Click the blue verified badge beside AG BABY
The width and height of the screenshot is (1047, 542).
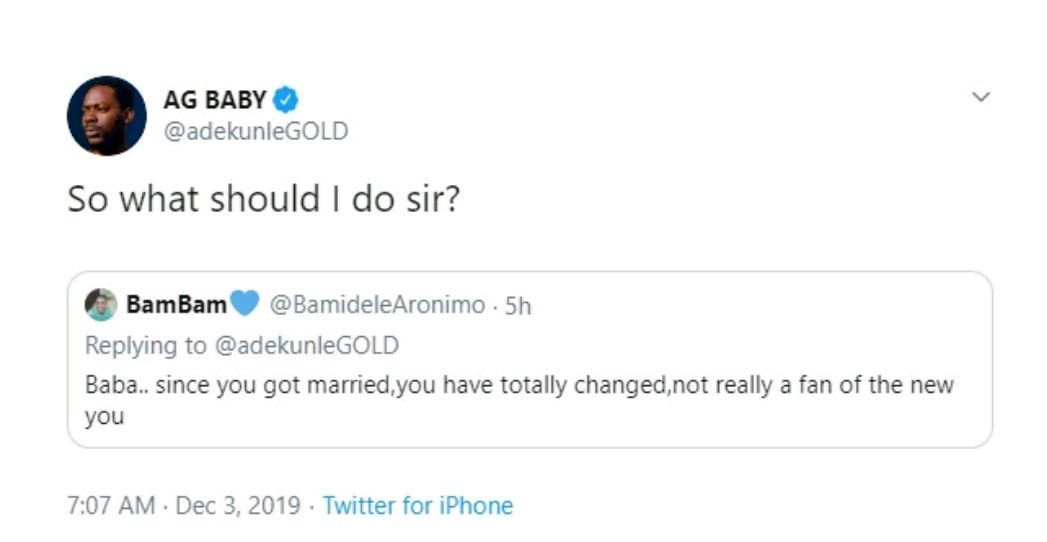[286, 100]
